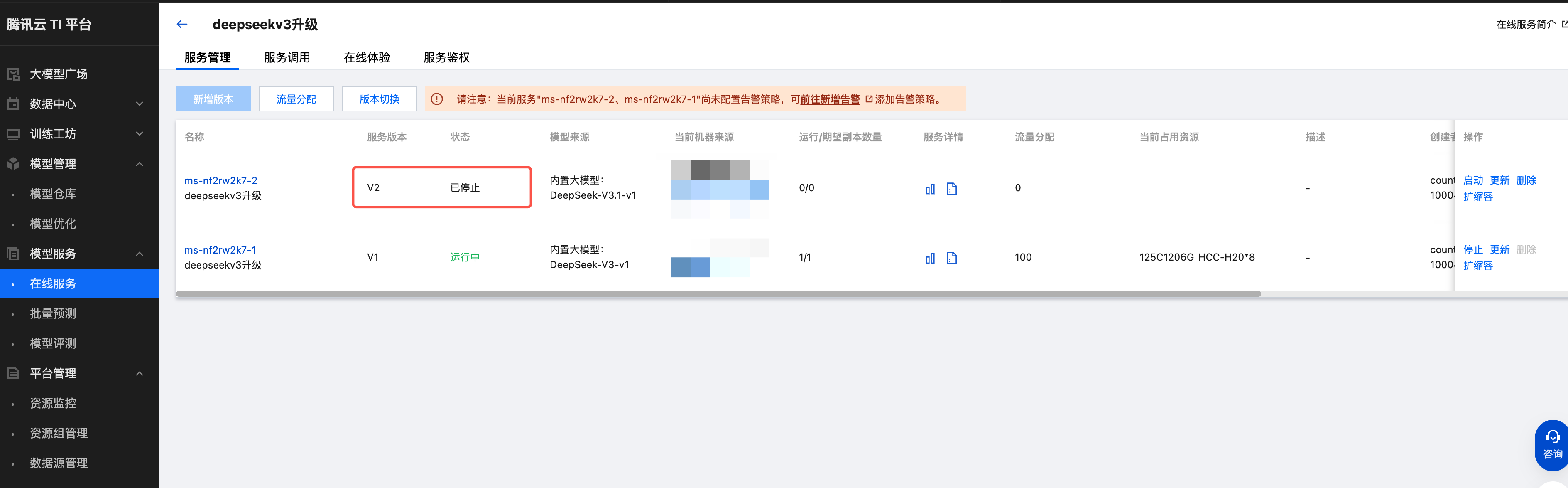Collapse the 模型管理 sidebar section

(x=140, y=164)
